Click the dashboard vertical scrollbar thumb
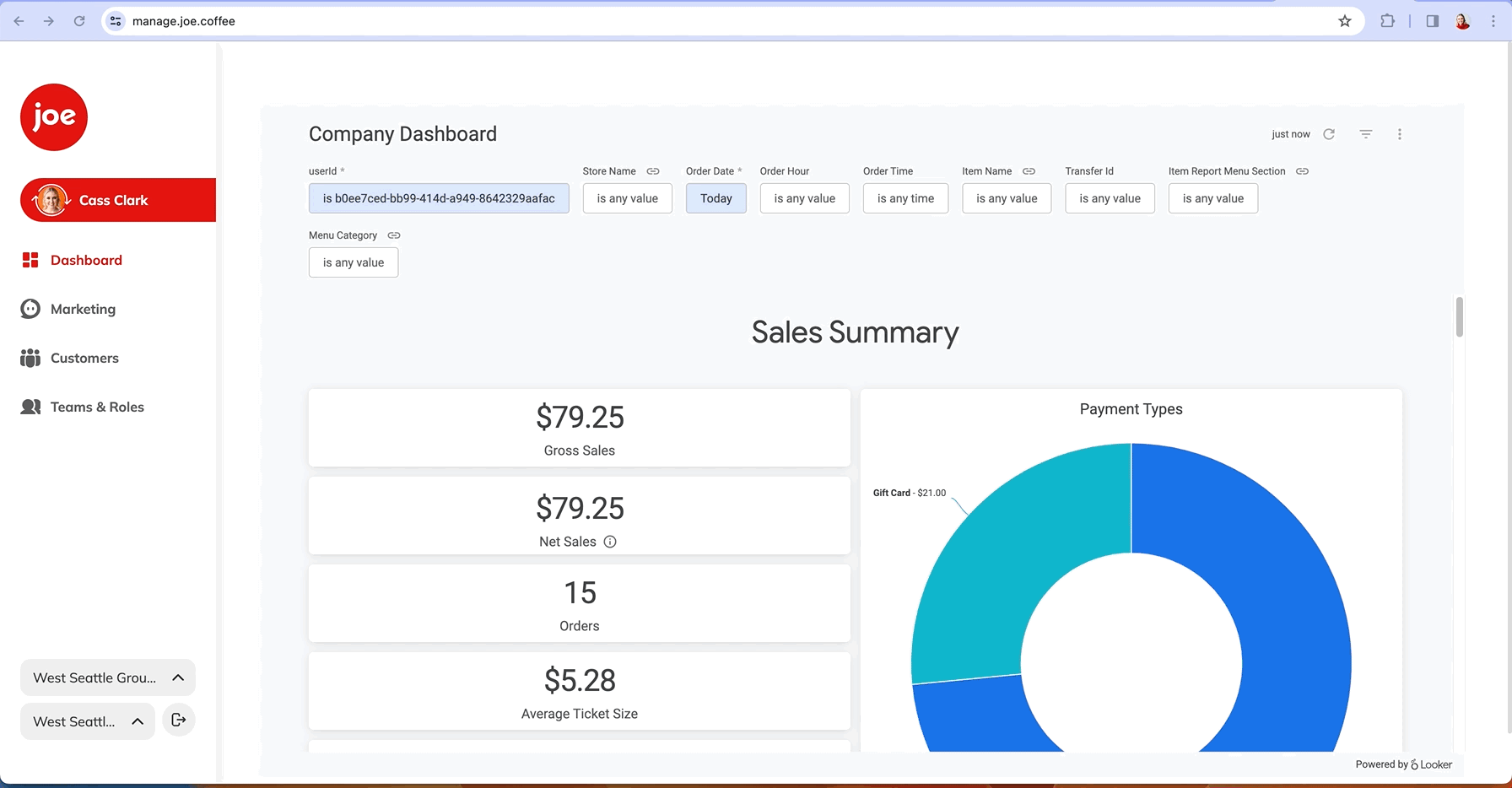Image resolution: width=1512 pixels, height=788 pixels. click(x=1460, y=317)
